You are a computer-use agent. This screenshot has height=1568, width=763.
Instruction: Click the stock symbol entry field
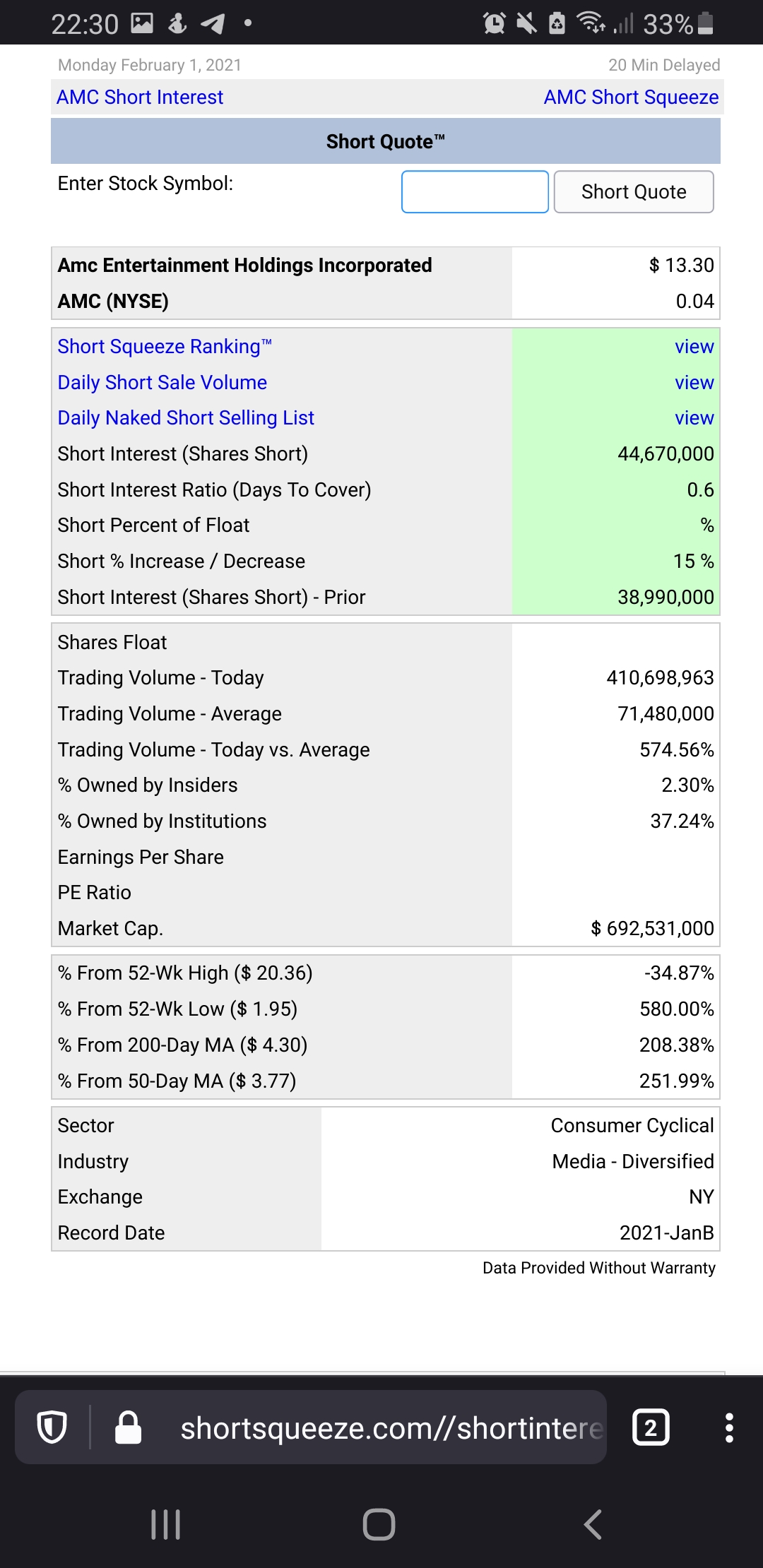click(475, 191)
